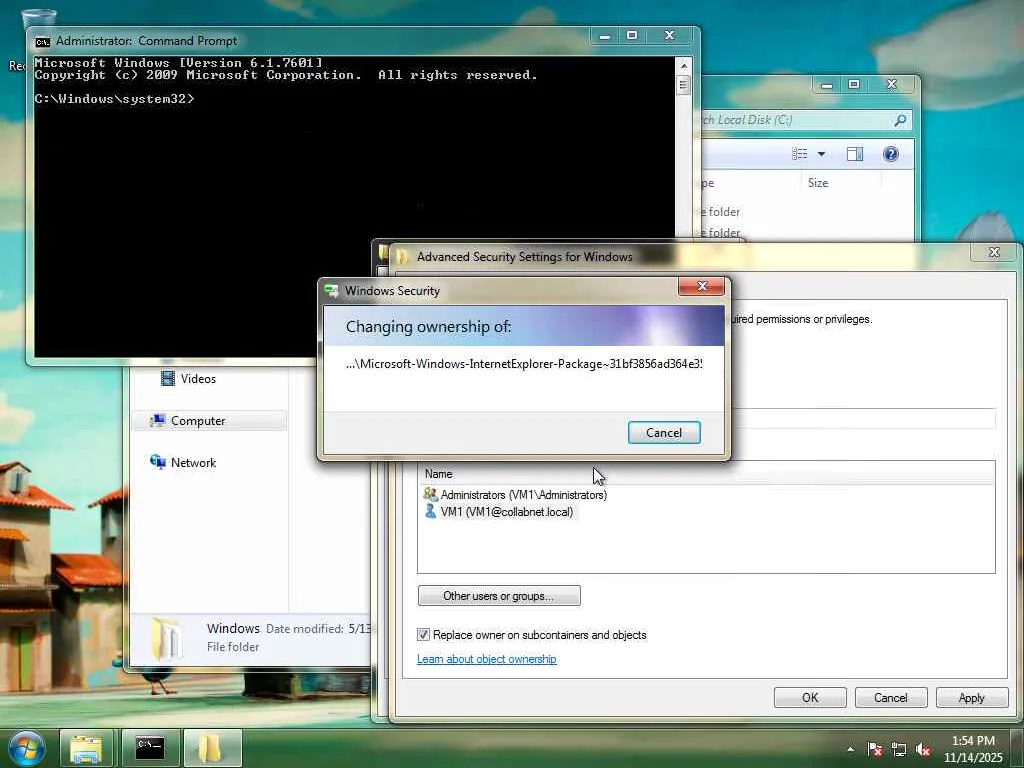This screenshot has height=768, width=1024.
Task: Click the taskbar clock 1:54 PM
Action: 972,749
